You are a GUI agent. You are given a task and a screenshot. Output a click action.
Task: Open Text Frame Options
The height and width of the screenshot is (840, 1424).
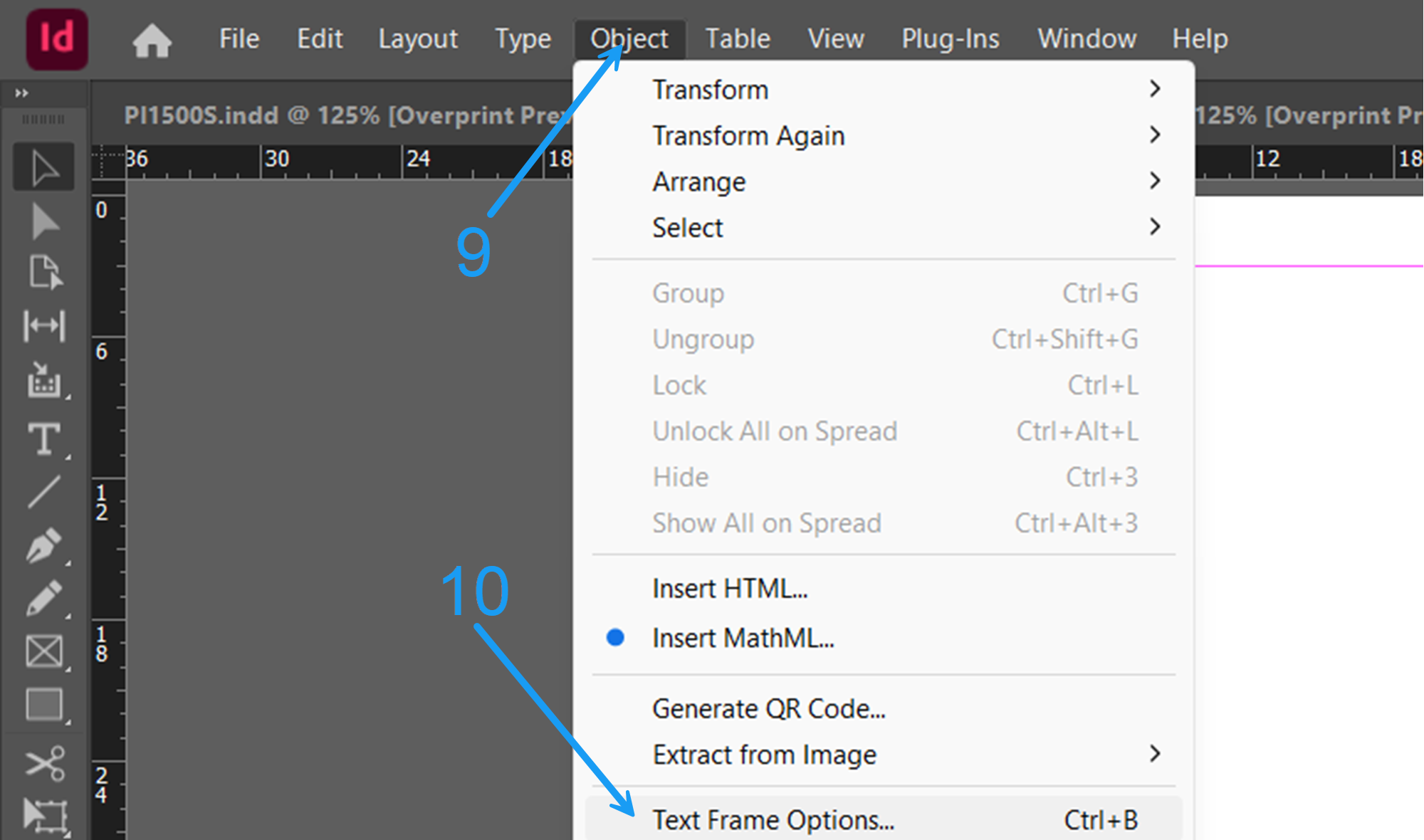[x=773, y=819]
